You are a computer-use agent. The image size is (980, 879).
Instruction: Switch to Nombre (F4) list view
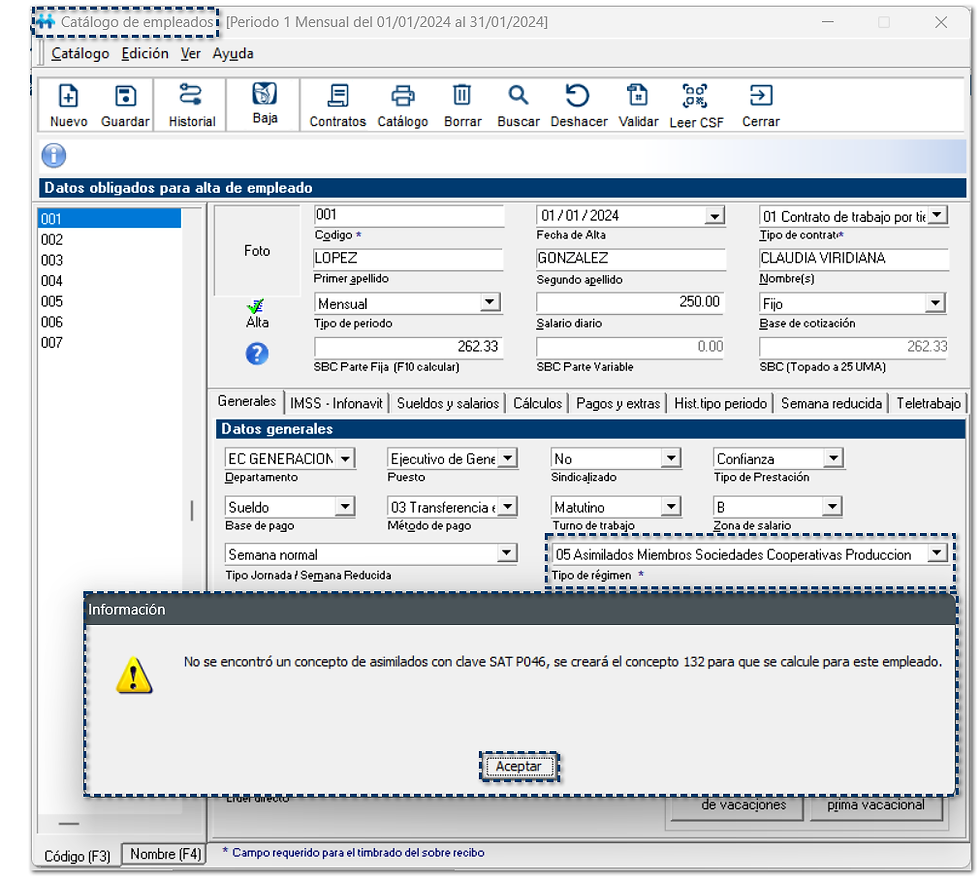(x=164, y=854)
